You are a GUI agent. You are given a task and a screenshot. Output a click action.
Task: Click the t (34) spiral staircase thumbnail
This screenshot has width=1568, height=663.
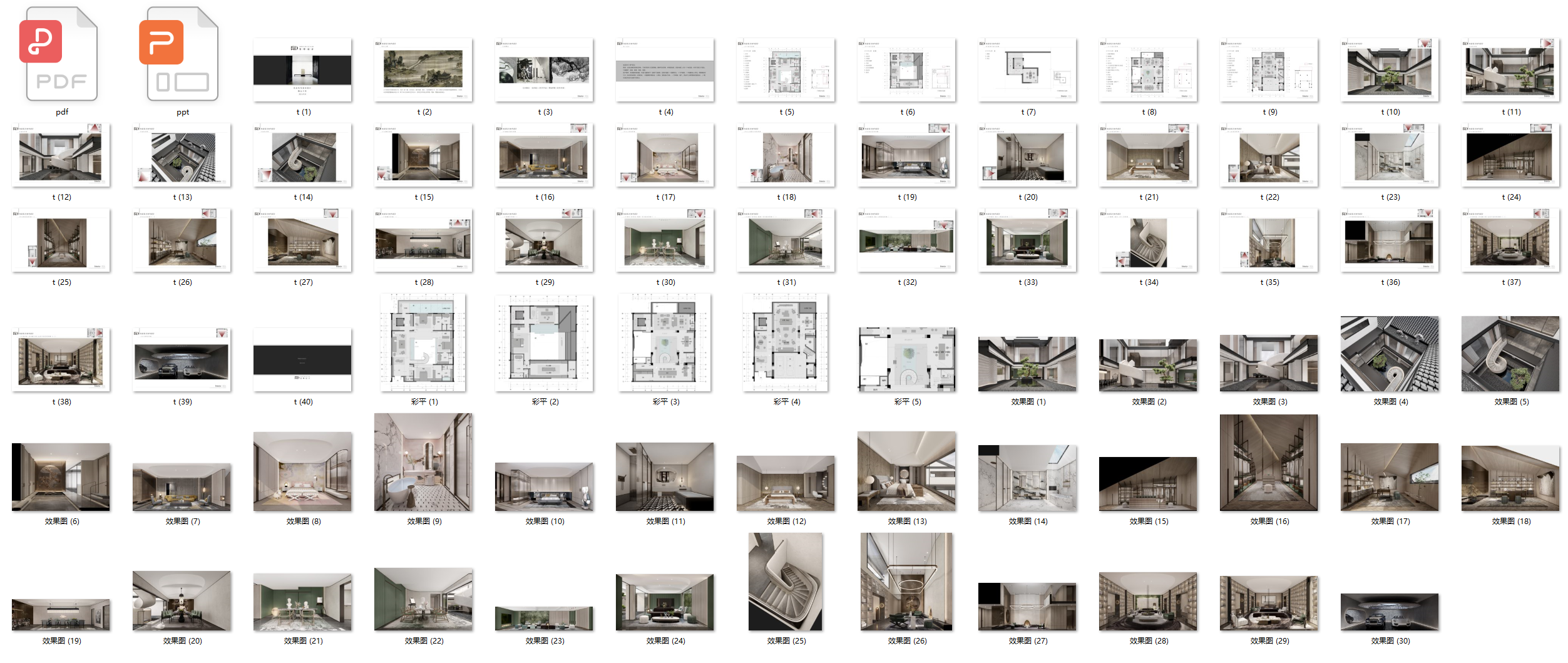[x=1148, y=240]
